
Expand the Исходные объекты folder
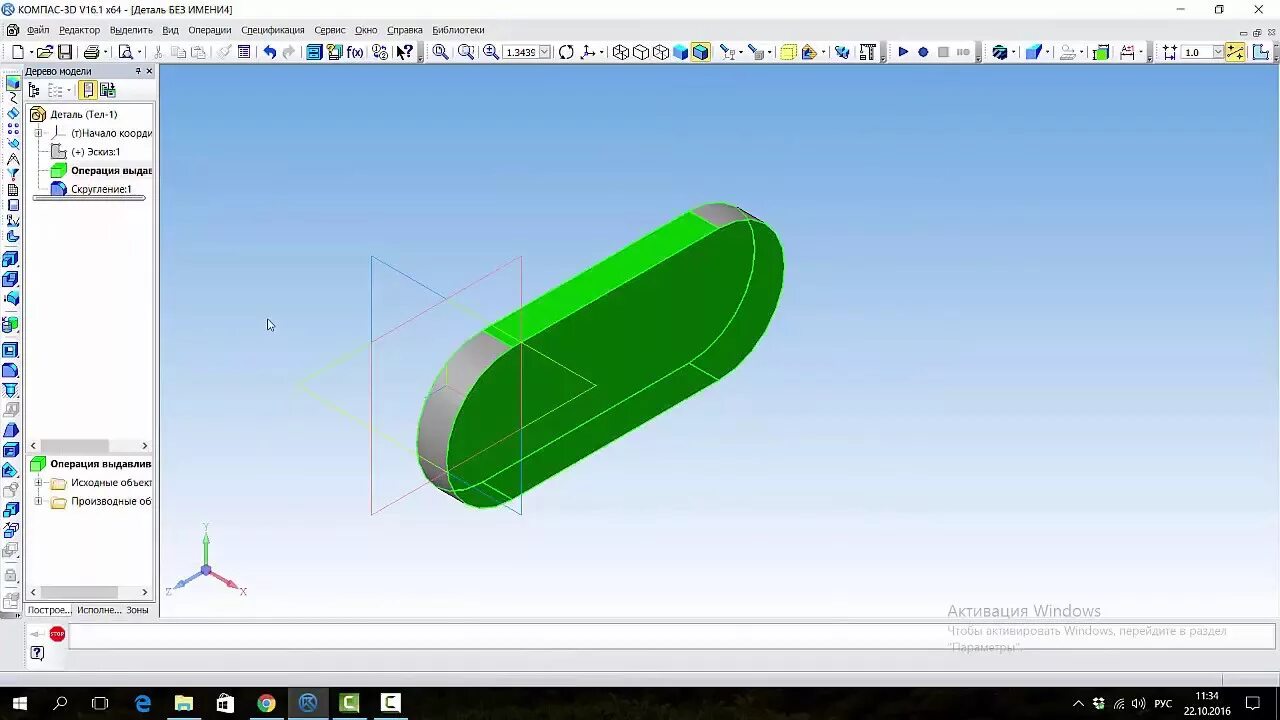click(x=39, y=483)
